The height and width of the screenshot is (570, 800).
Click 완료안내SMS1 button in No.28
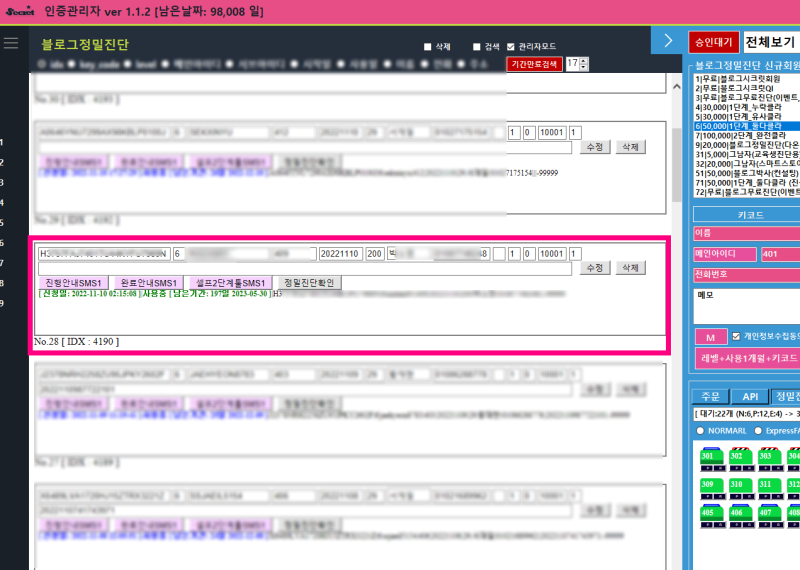[x=148, y=283]
